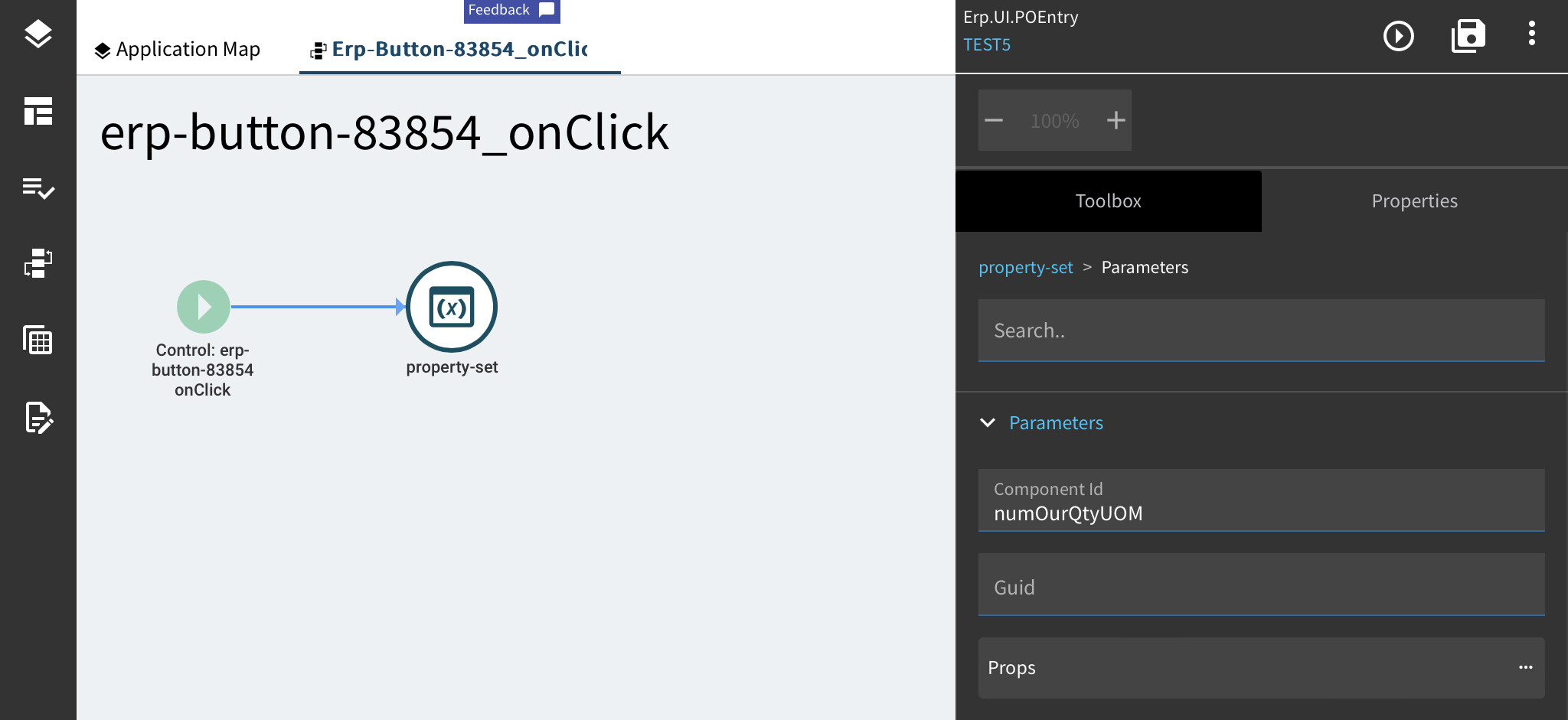
Task: Switch to the Properties tab
Action: pos(1414,201)
